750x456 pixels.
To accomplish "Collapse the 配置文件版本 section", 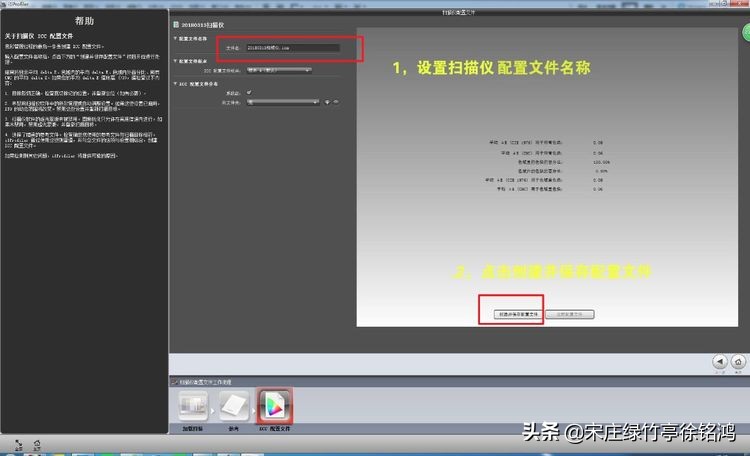I will click(175, 61).
